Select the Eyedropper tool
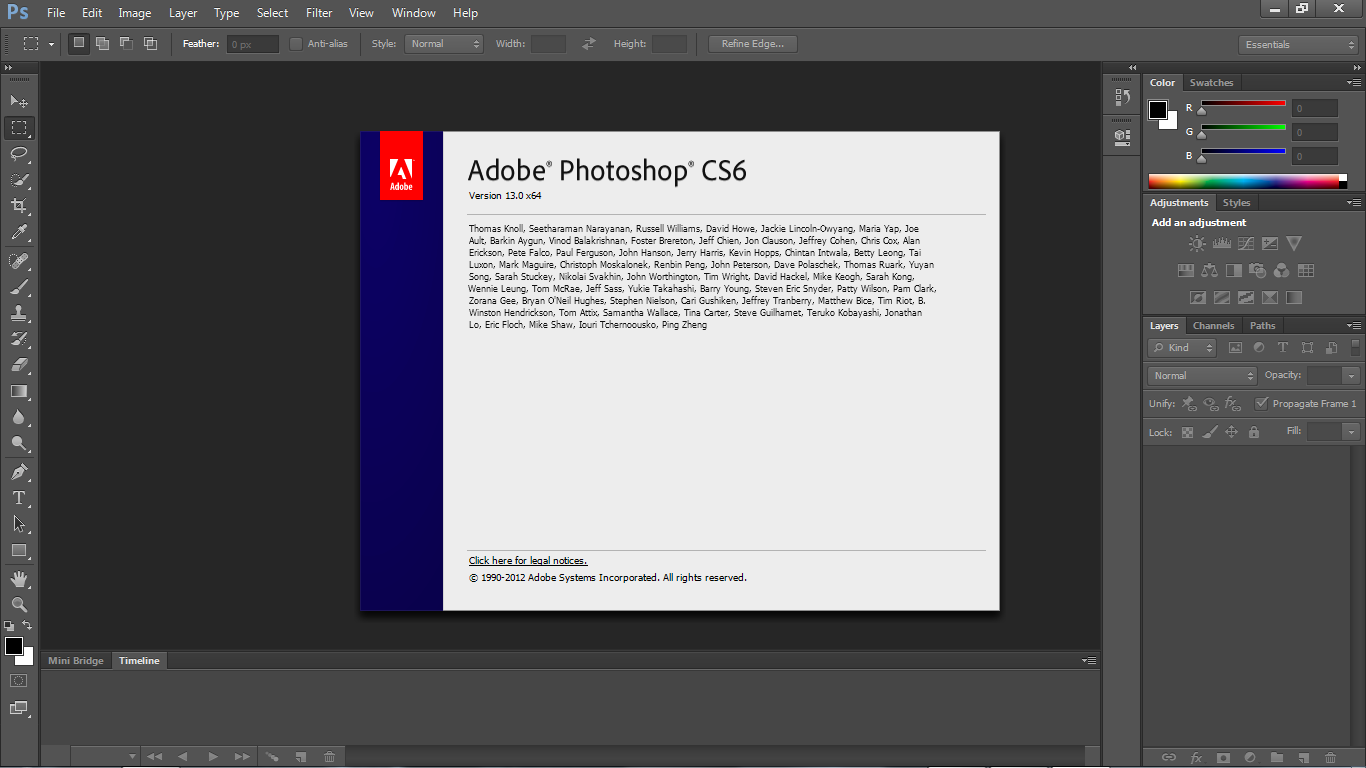Screen dimensions: 1366x768 [19, 232]
